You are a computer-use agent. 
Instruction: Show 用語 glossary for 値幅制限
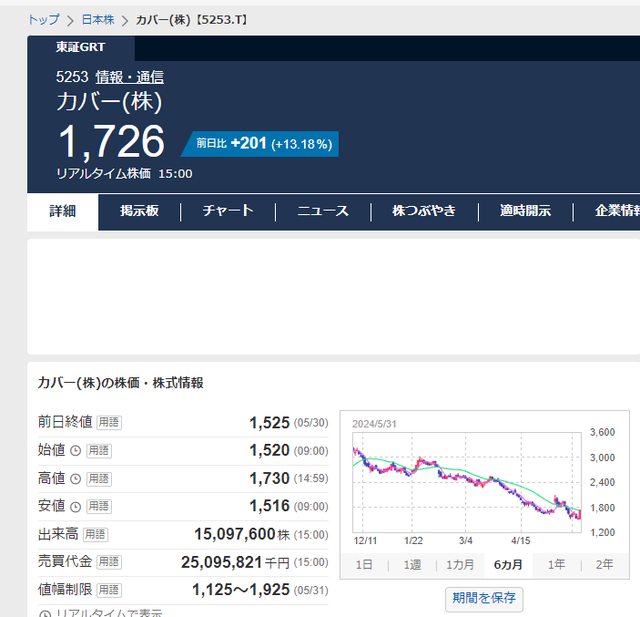tap(109, 590)
